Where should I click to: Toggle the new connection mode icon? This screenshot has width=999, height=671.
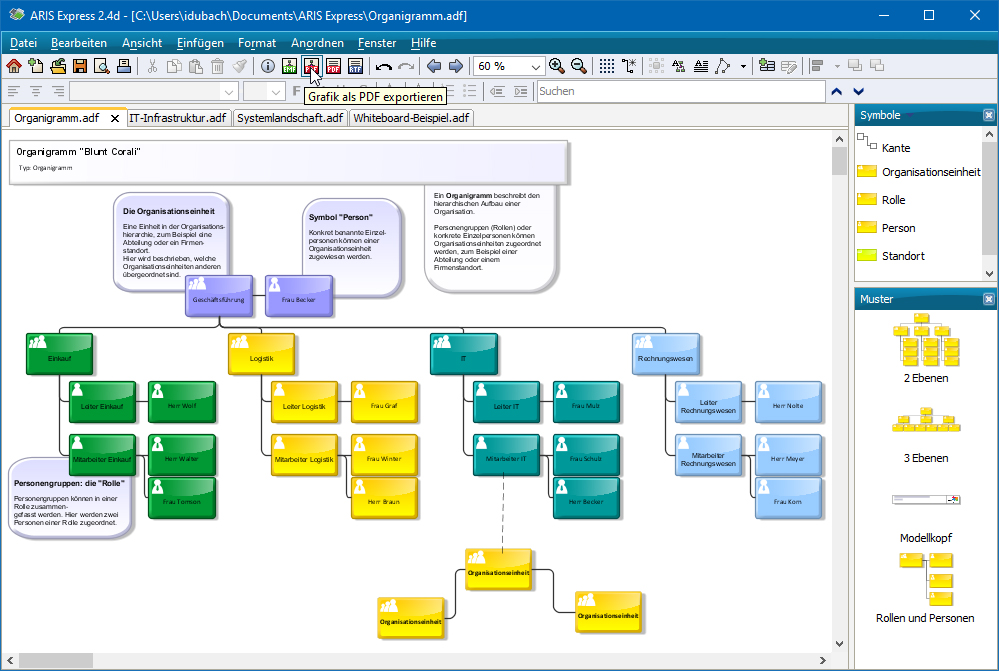(x=629, y=66)
